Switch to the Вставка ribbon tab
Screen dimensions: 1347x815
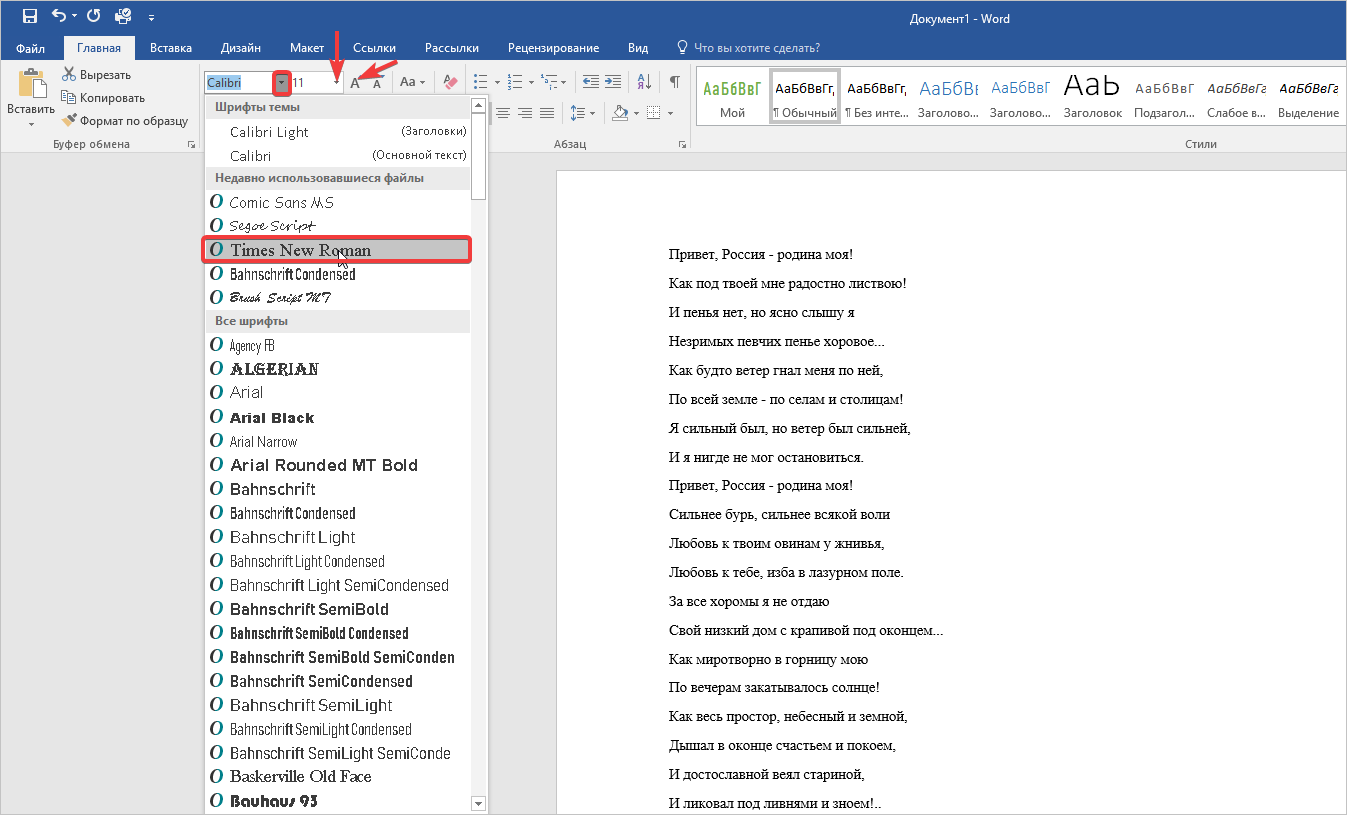tap(171, 48)
